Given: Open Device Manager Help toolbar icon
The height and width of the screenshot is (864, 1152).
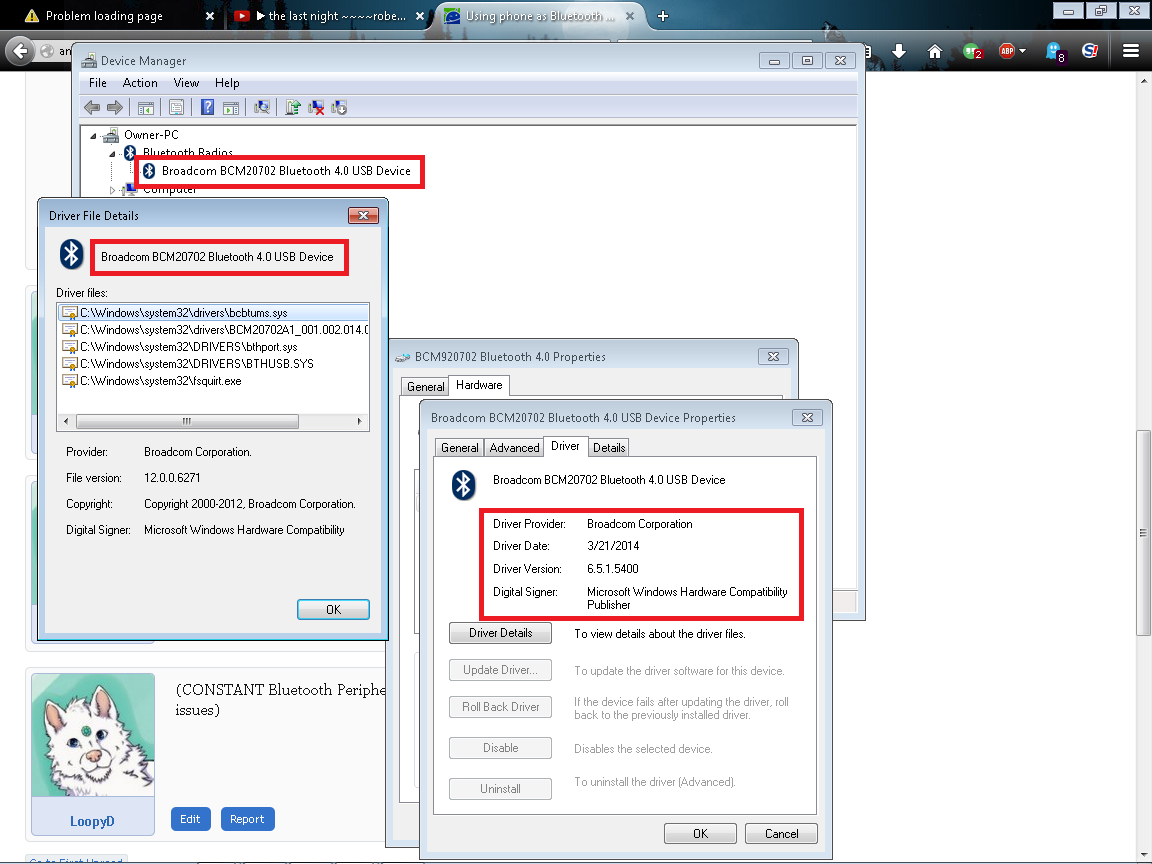Looking at the screenshot, I should click(x=207, y=108).
